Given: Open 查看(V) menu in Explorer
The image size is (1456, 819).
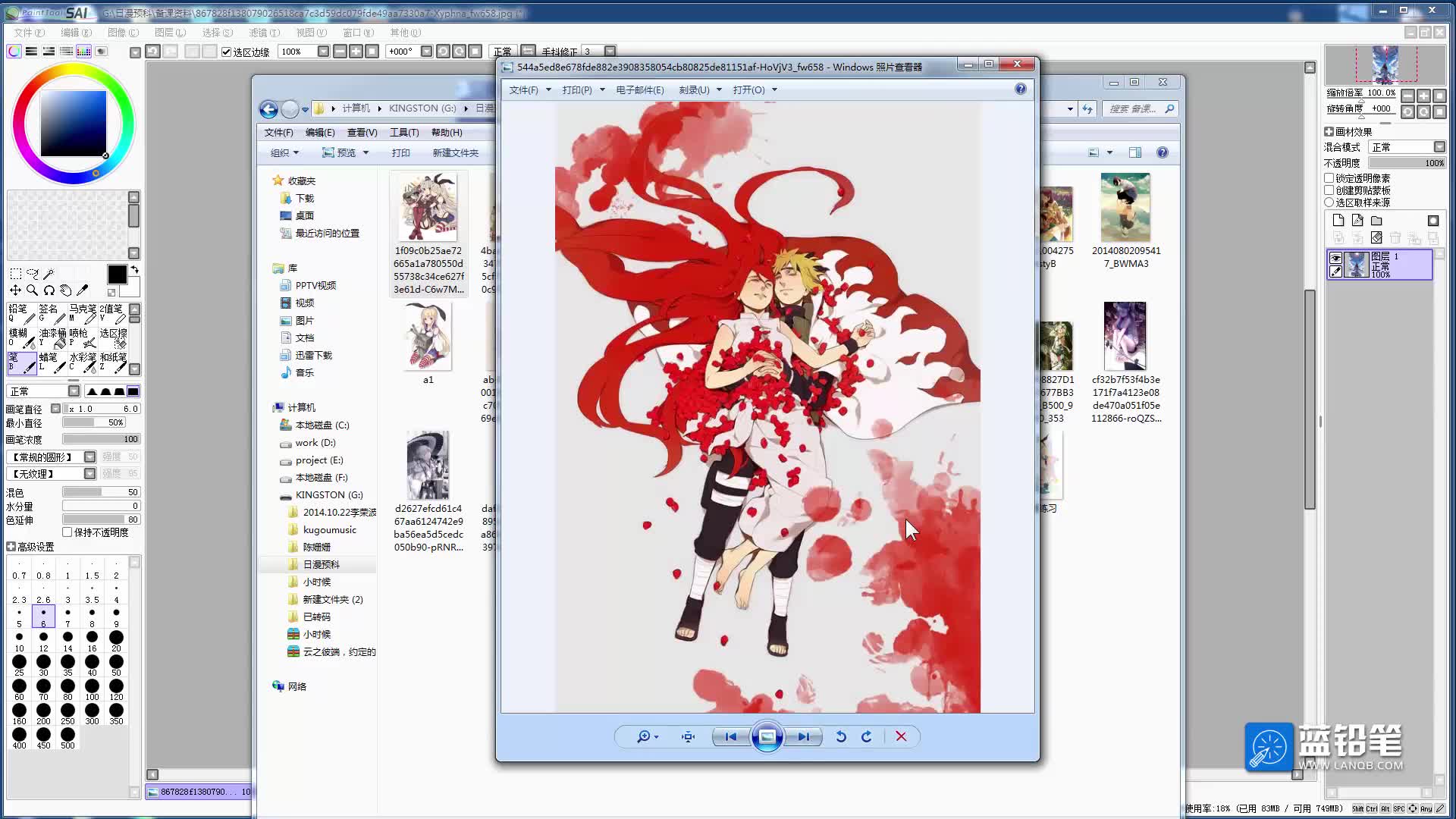Looking at the screenshot, I should [362, 132].
